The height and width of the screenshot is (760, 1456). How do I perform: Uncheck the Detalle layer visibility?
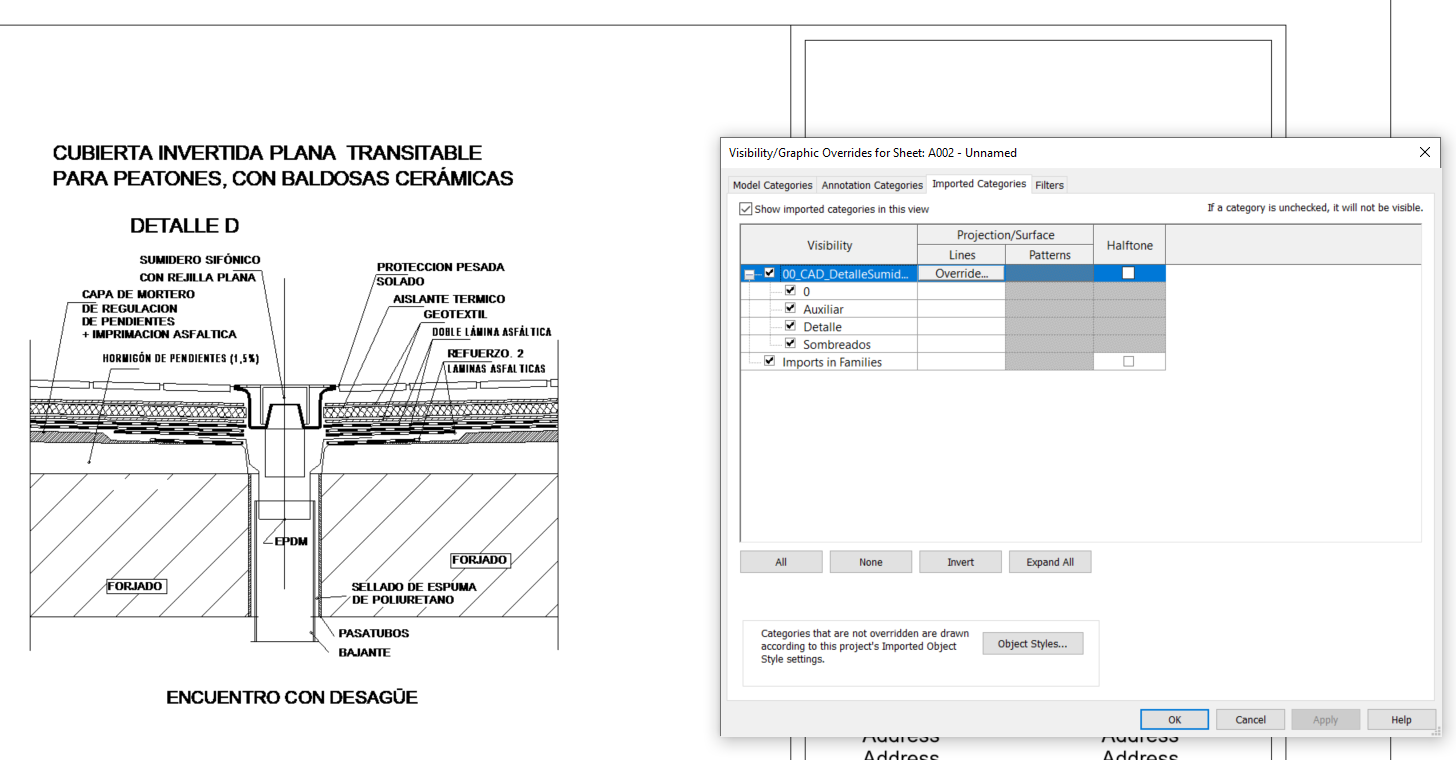tap(790, 326)
